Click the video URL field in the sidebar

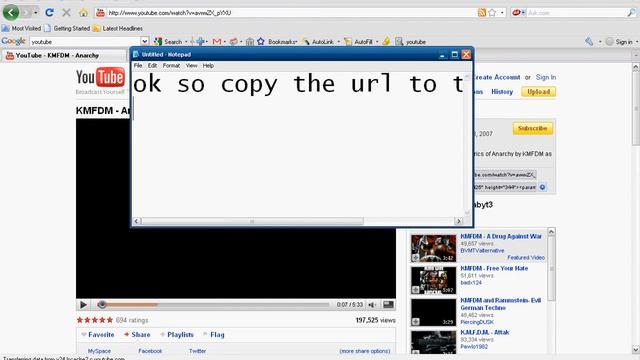[505, 175]
